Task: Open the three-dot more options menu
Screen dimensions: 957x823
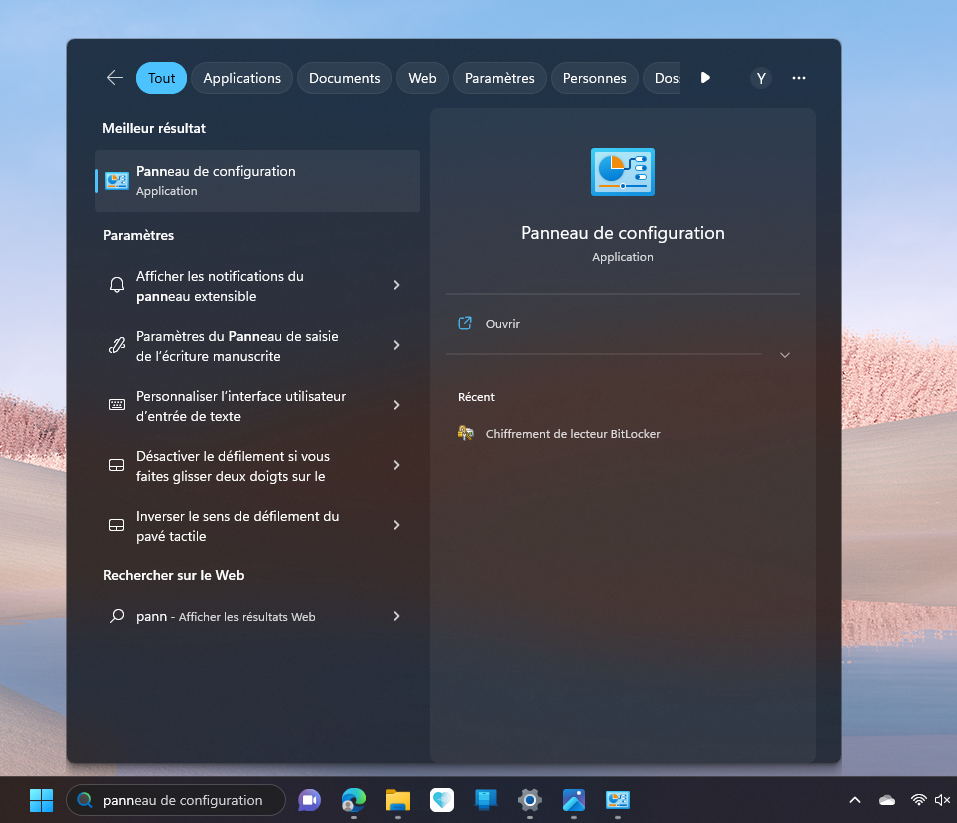Action: (799, 78)
